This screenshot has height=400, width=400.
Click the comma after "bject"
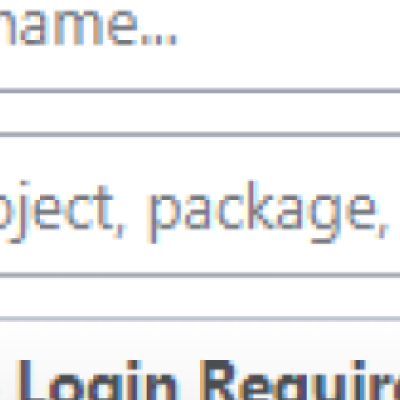pos(119,231)
